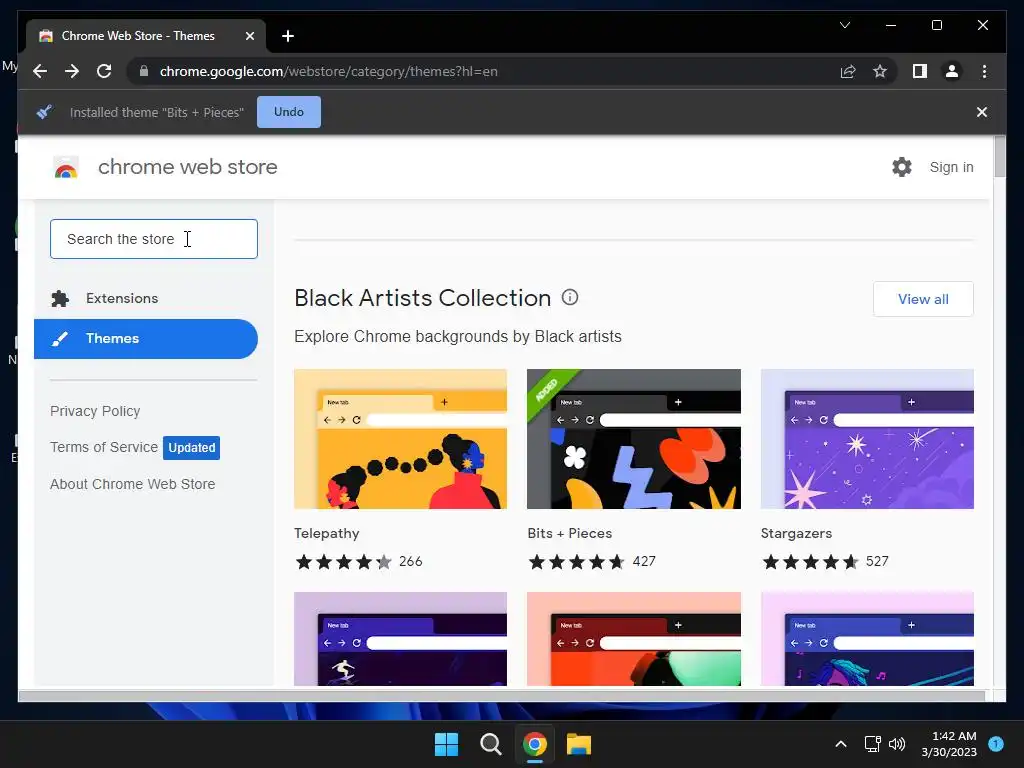Focus the Search the store field
The height and width of the screenshot is (768, 1024).
point(153,239)
